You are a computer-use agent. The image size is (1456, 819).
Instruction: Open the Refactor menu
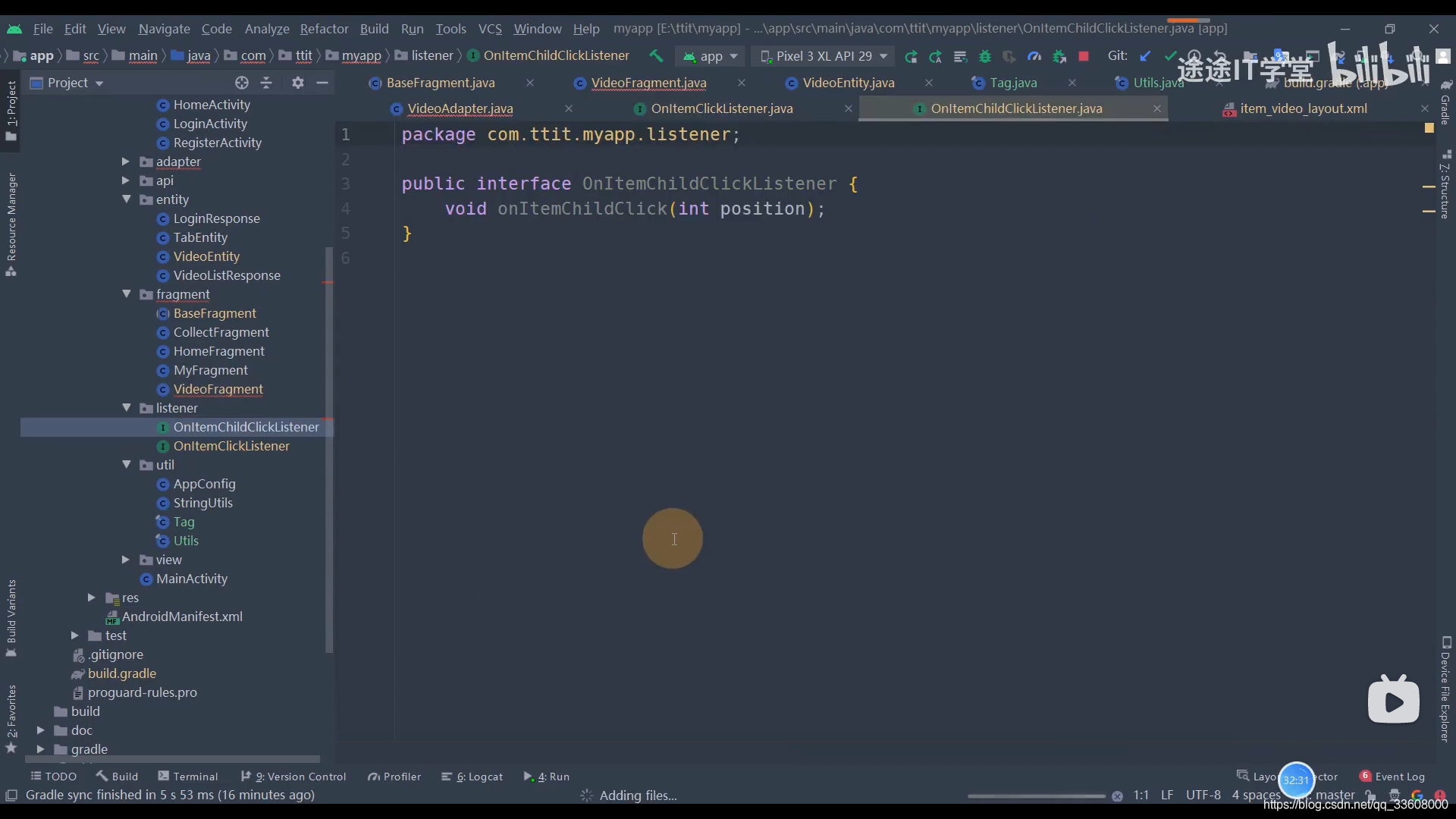tap(324, 29)
